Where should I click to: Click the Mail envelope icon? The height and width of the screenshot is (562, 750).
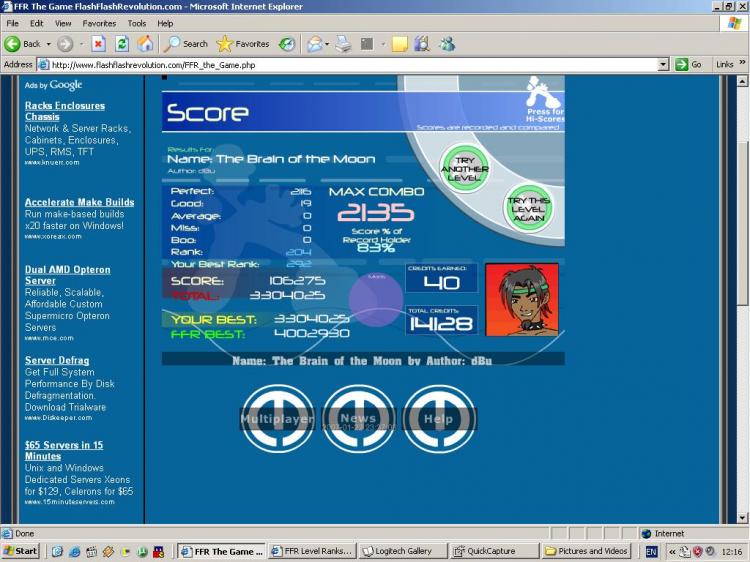click(x=314, y=44)
